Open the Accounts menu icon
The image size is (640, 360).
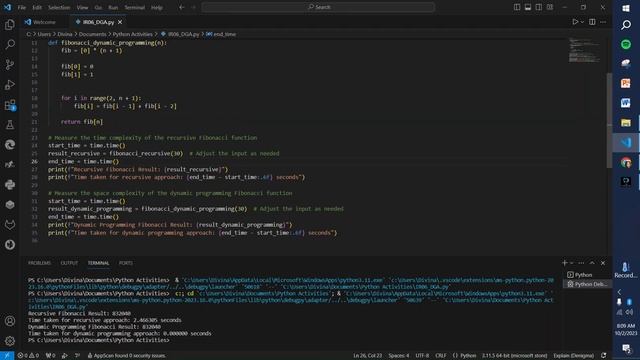click(10, 321)
